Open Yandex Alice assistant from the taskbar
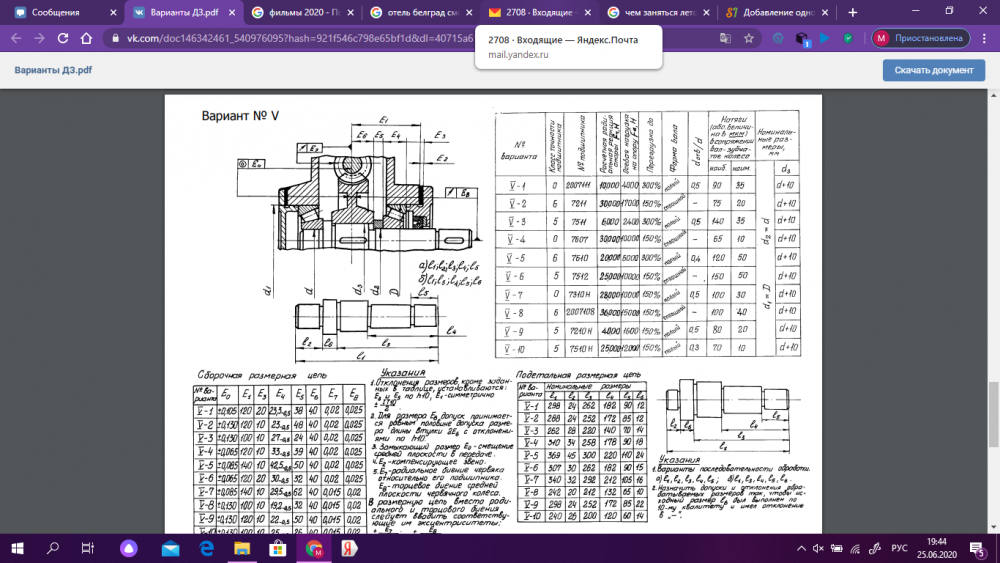The width and height of the screenshot is (1000, 563). pyautogui.click(x=129, y=548)
